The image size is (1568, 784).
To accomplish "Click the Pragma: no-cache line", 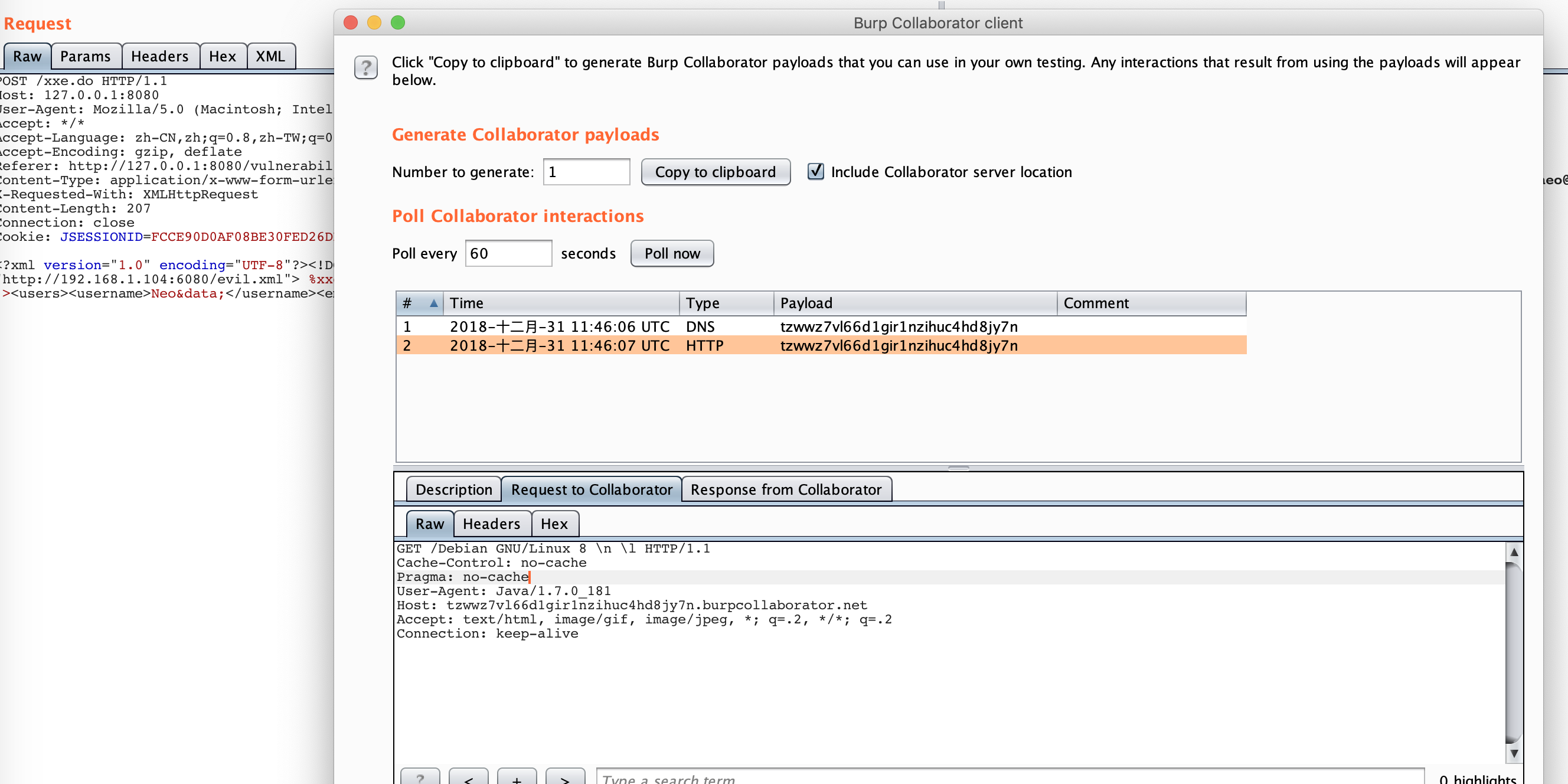I will (x=463, y=576).
